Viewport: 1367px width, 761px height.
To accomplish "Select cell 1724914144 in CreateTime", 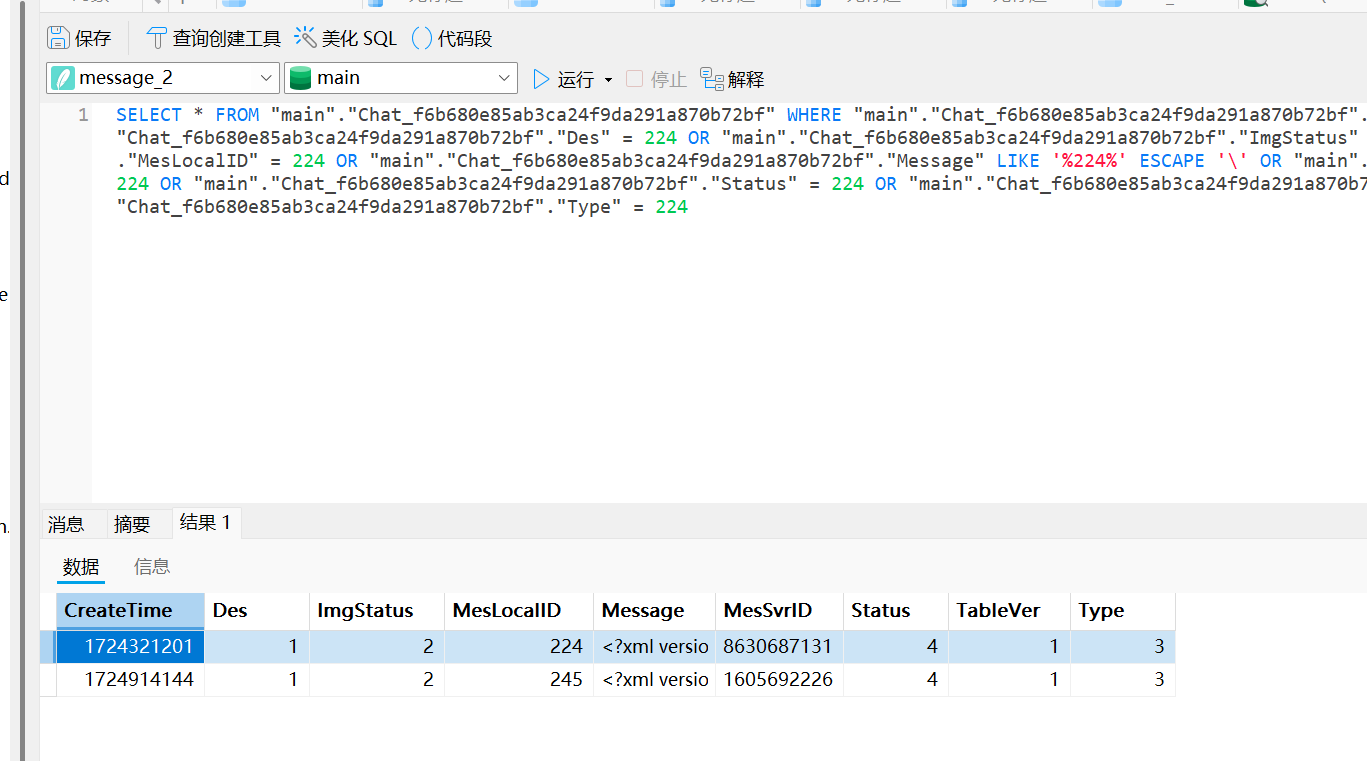I will tap(130, 680).
